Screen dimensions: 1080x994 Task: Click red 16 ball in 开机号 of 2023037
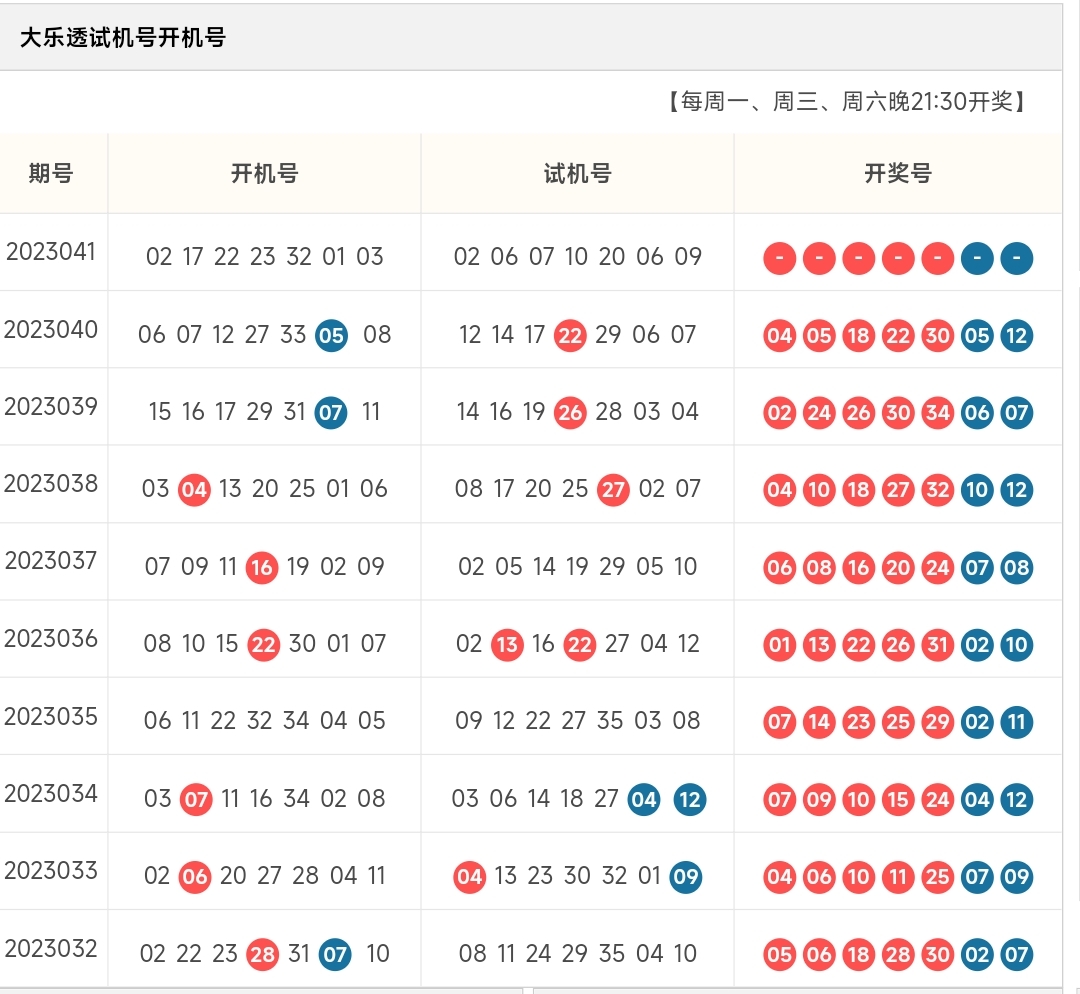pyautogui.click(x=262, y=568)
